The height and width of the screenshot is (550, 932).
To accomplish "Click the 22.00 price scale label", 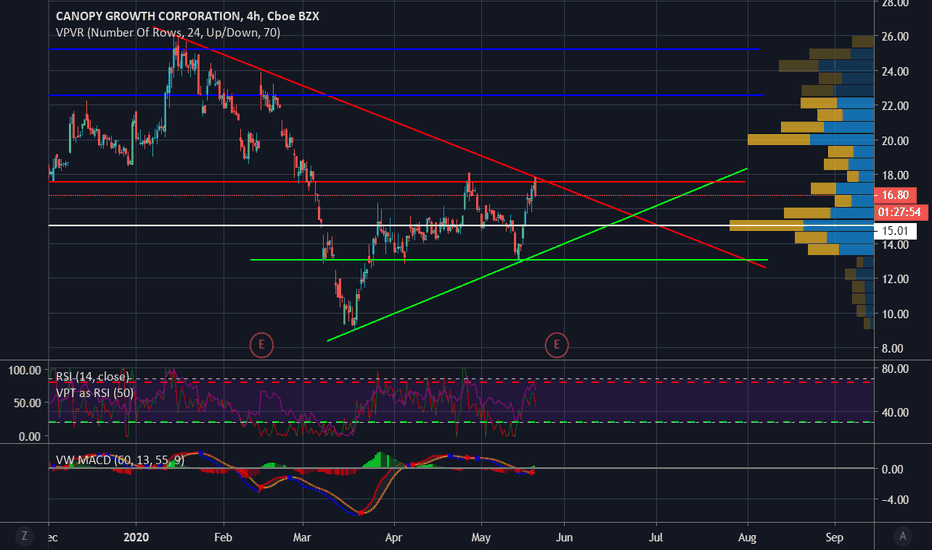I will (x=895, y=106).
